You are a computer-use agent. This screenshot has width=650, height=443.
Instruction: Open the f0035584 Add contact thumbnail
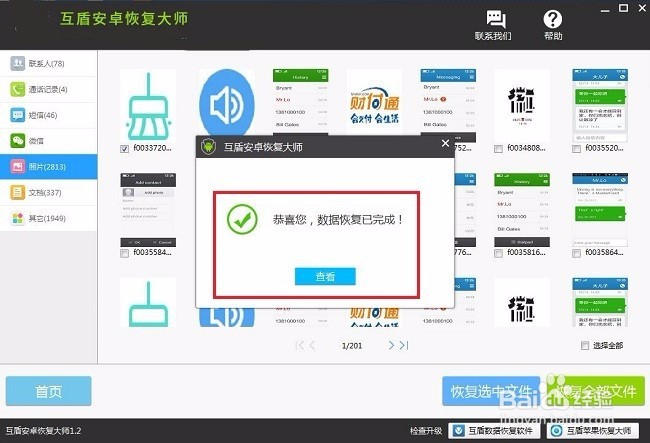tap(148, 210)
